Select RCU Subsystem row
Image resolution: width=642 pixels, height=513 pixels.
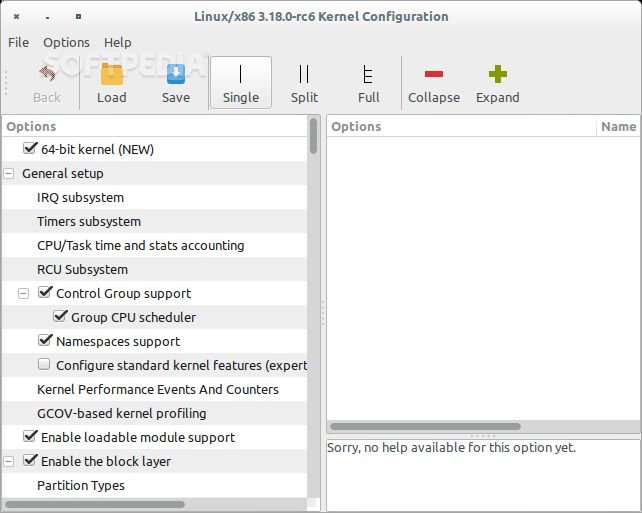point(154,269)
